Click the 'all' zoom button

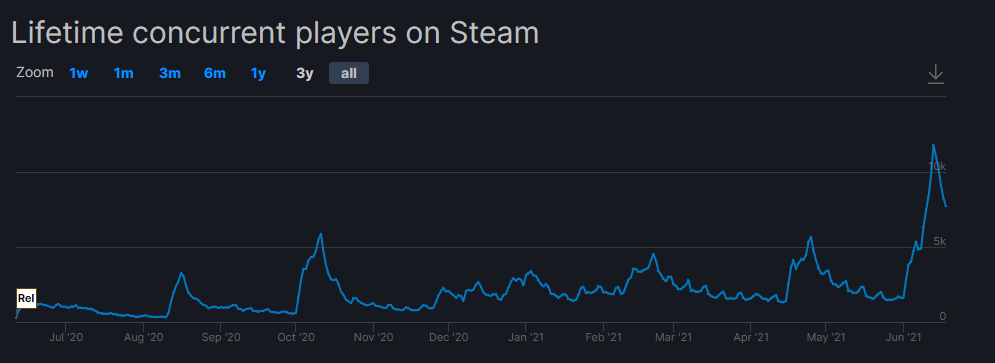(348, 73)
